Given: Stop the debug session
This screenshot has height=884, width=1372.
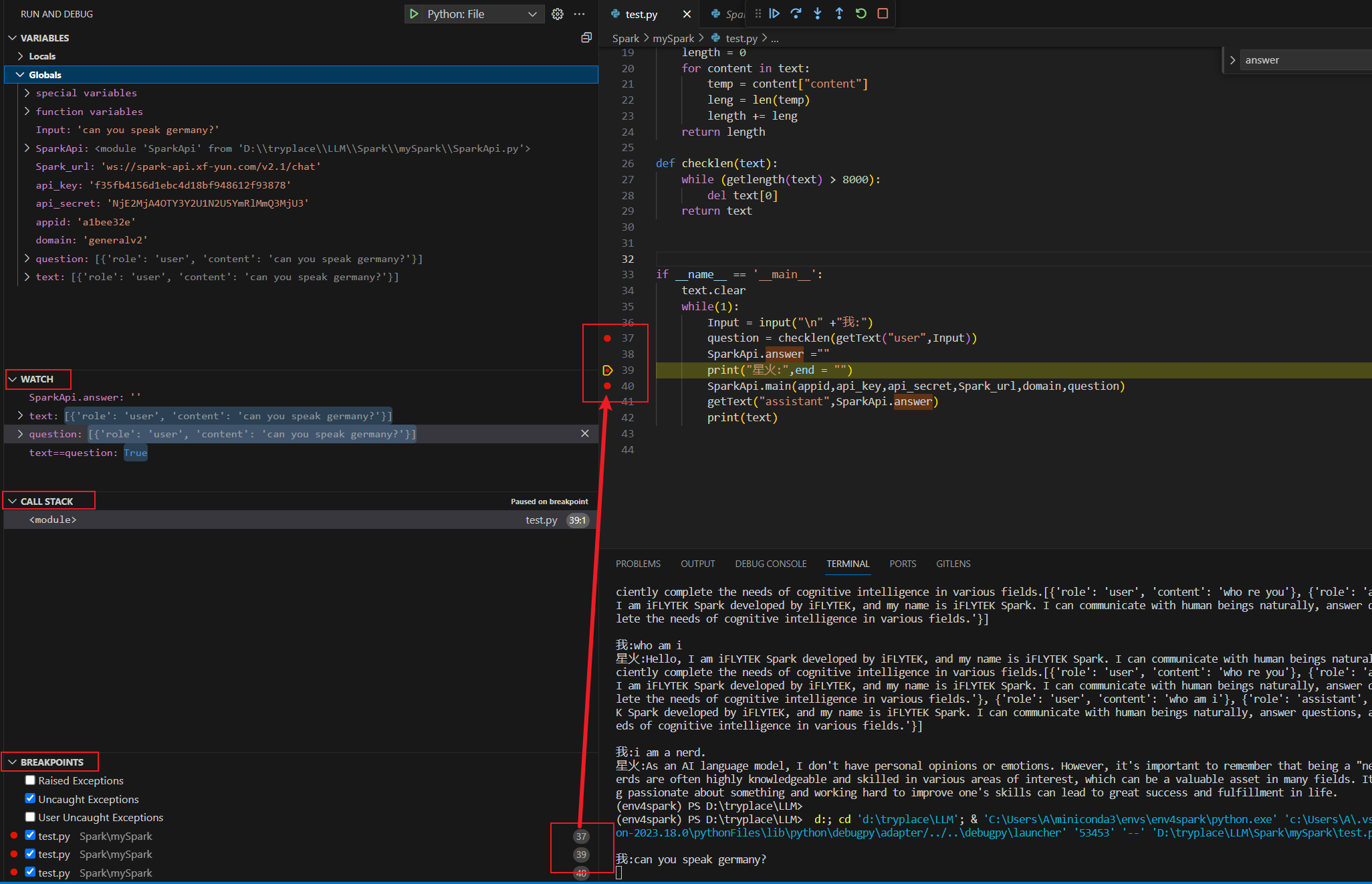Looking at the screenshot, I should click(x=883, y=13).
